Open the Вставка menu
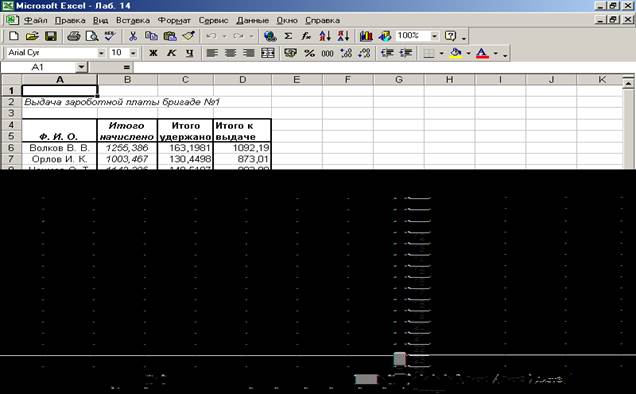 click(x=133, y=20)
